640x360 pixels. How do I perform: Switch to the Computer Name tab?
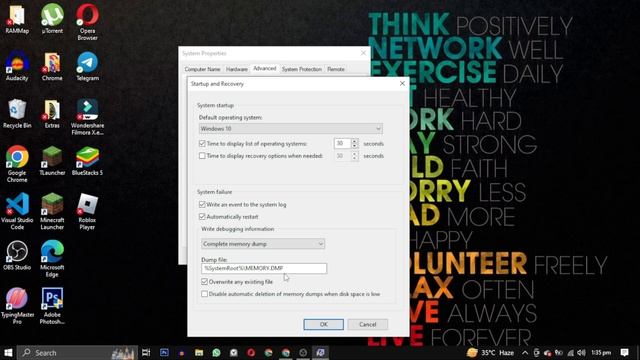(202, 69)
